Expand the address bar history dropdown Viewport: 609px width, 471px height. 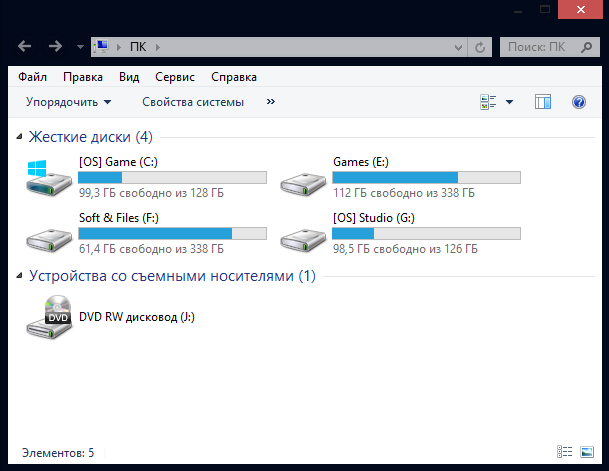459,47
